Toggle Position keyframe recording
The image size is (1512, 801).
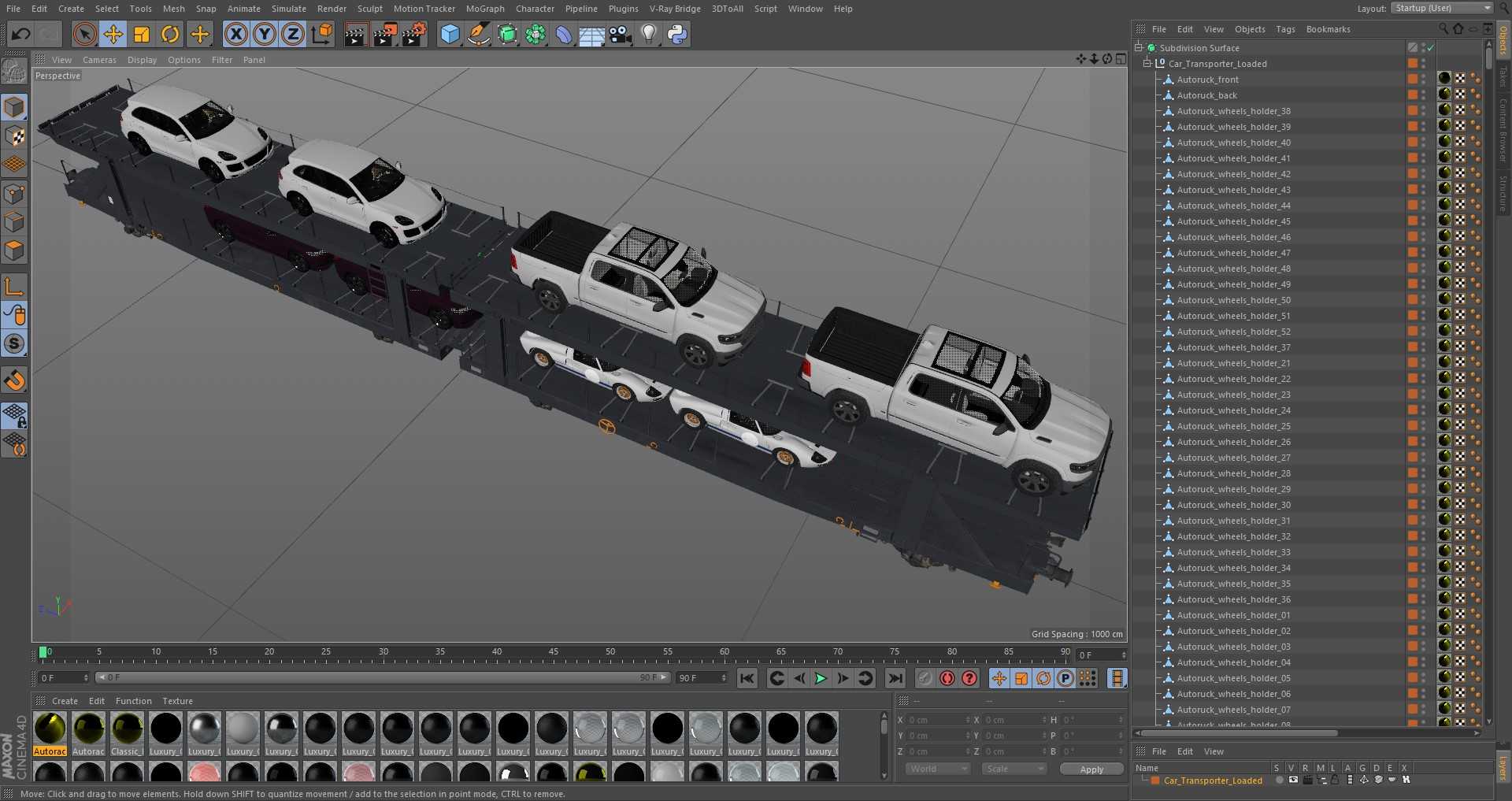[x=999, y=678]
